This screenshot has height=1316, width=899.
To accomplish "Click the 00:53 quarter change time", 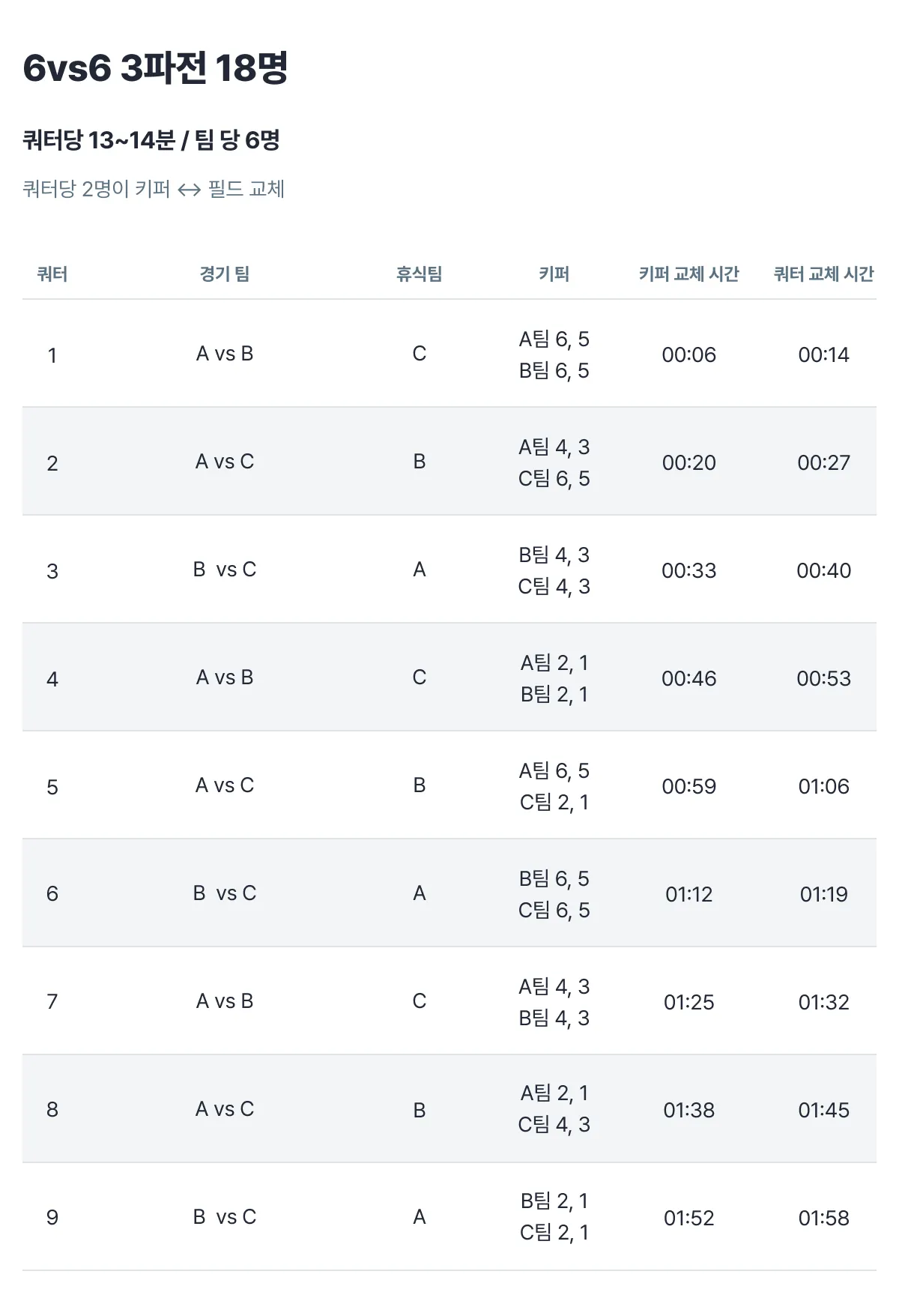I will click(824, 678).
